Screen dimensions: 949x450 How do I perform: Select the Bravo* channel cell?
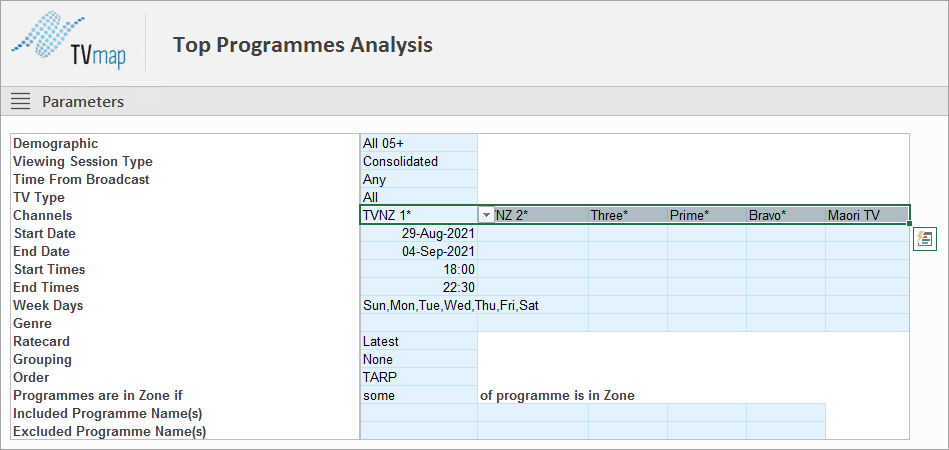click(x=786, y=215)
